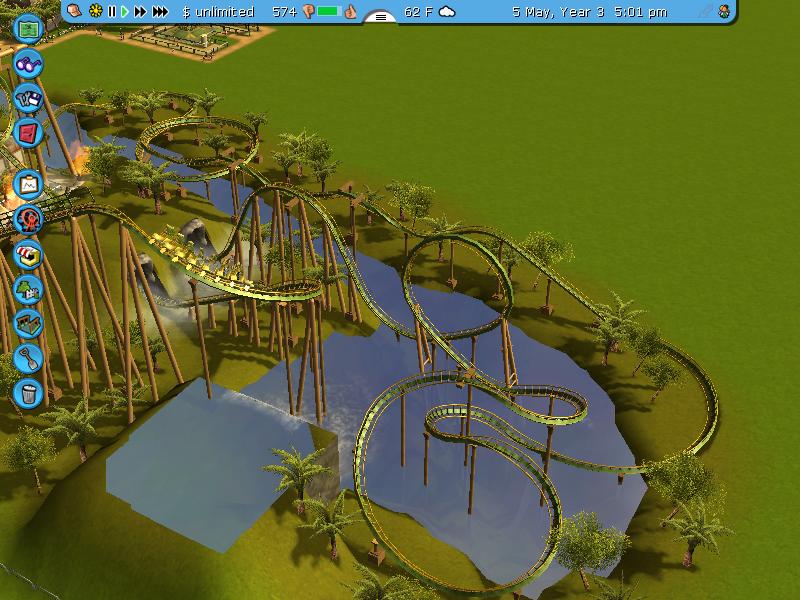
Task: Select the terrain shovel tool
Action: pos(28,358)
